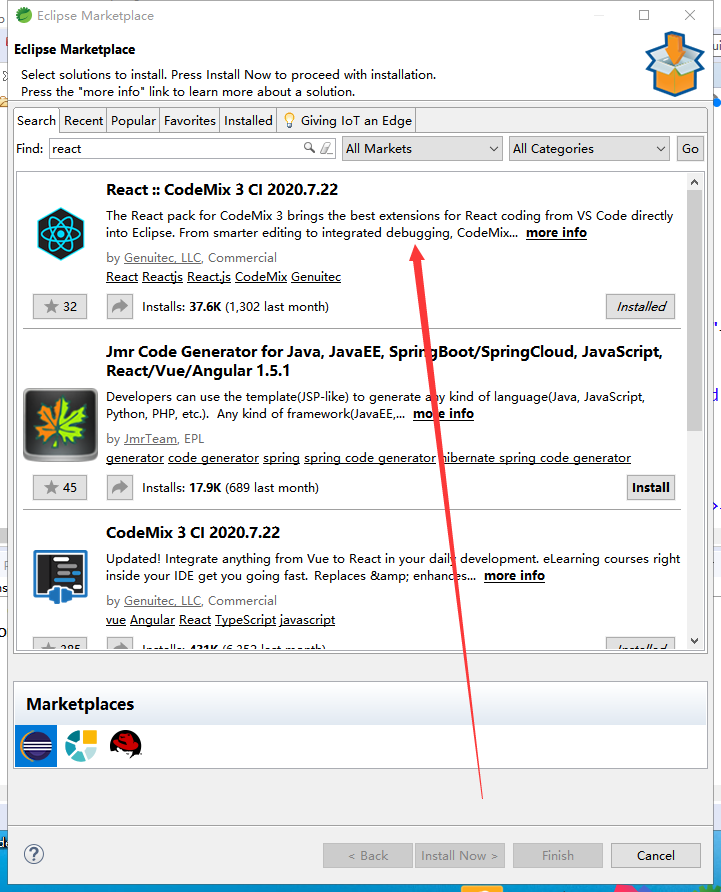The image size is (721, 892).
Task: Click the spring tag under Jmr Generator
Action: [x=281, y=458]
